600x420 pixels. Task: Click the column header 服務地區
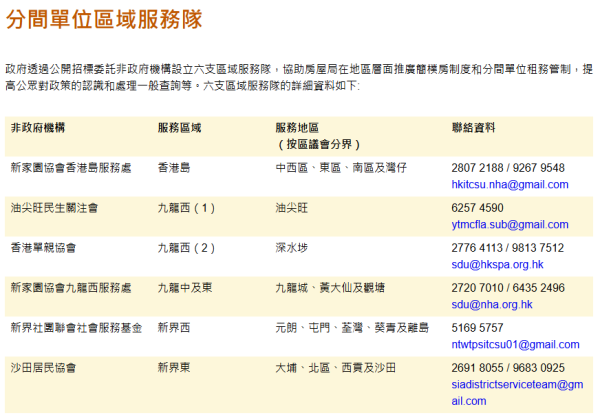(x=297, y=128)
